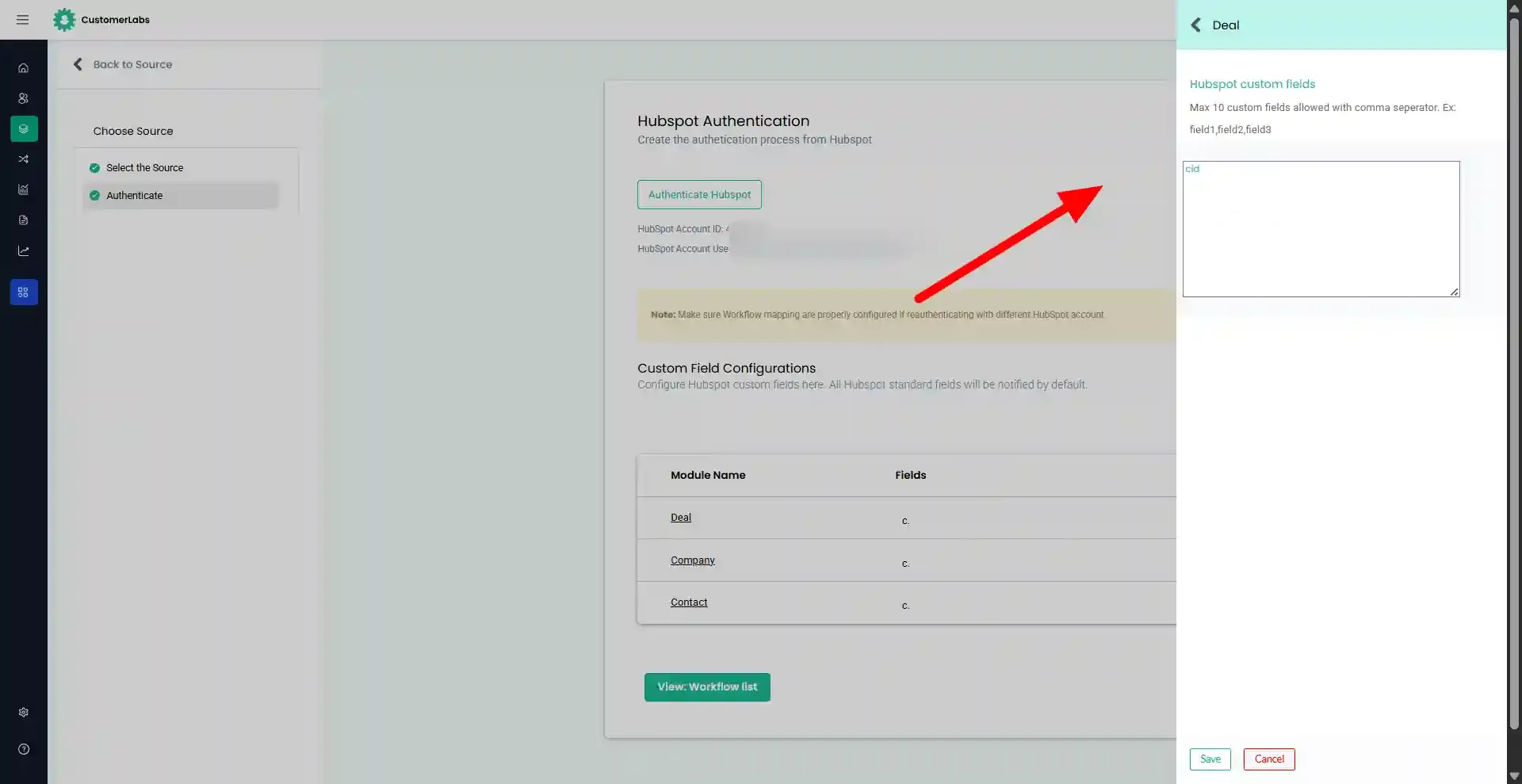Click the Choose Source heading

pyautogui.click(x=133, y=132)
